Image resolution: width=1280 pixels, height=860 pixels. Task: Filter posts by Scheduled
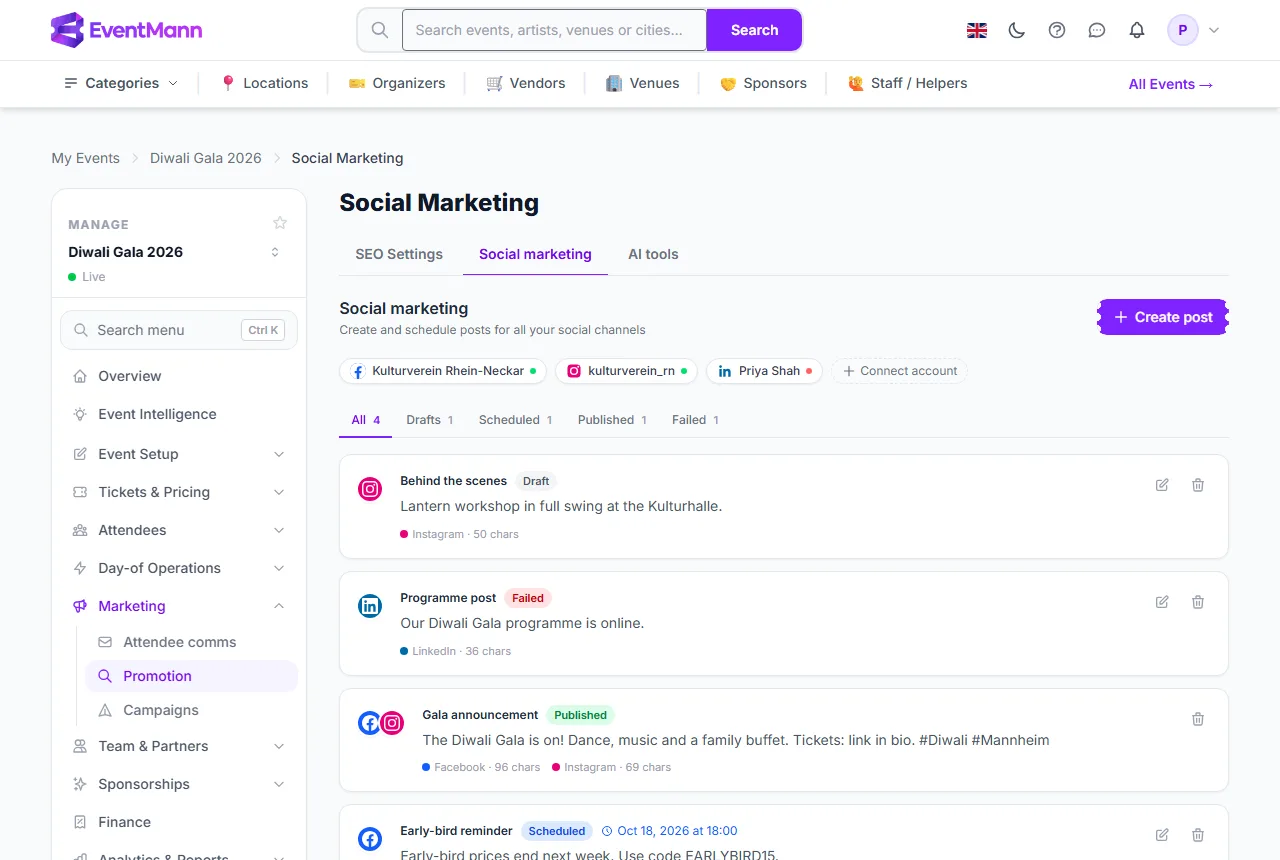[516, 420]
